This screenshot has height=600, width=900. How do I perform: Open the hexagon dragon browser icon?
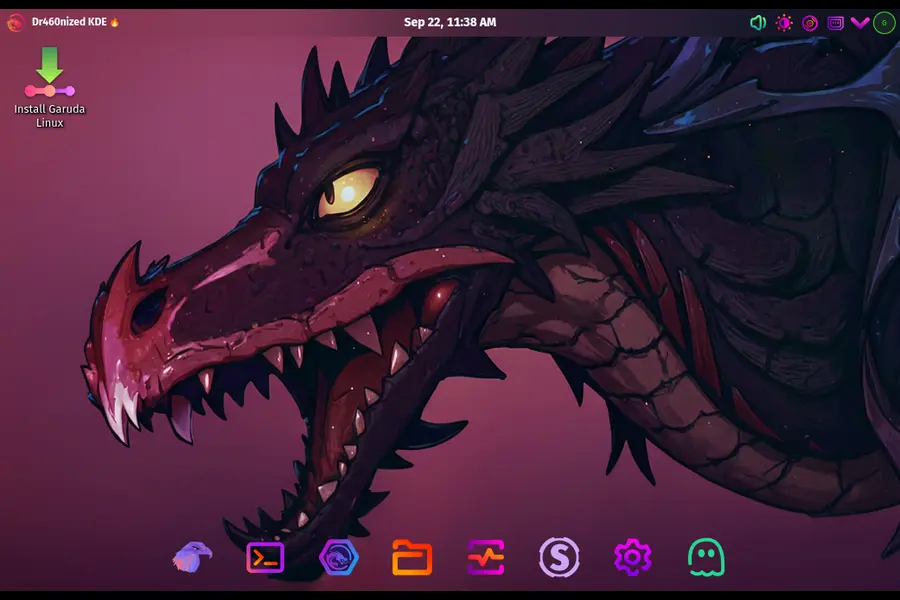click(339, 557)
